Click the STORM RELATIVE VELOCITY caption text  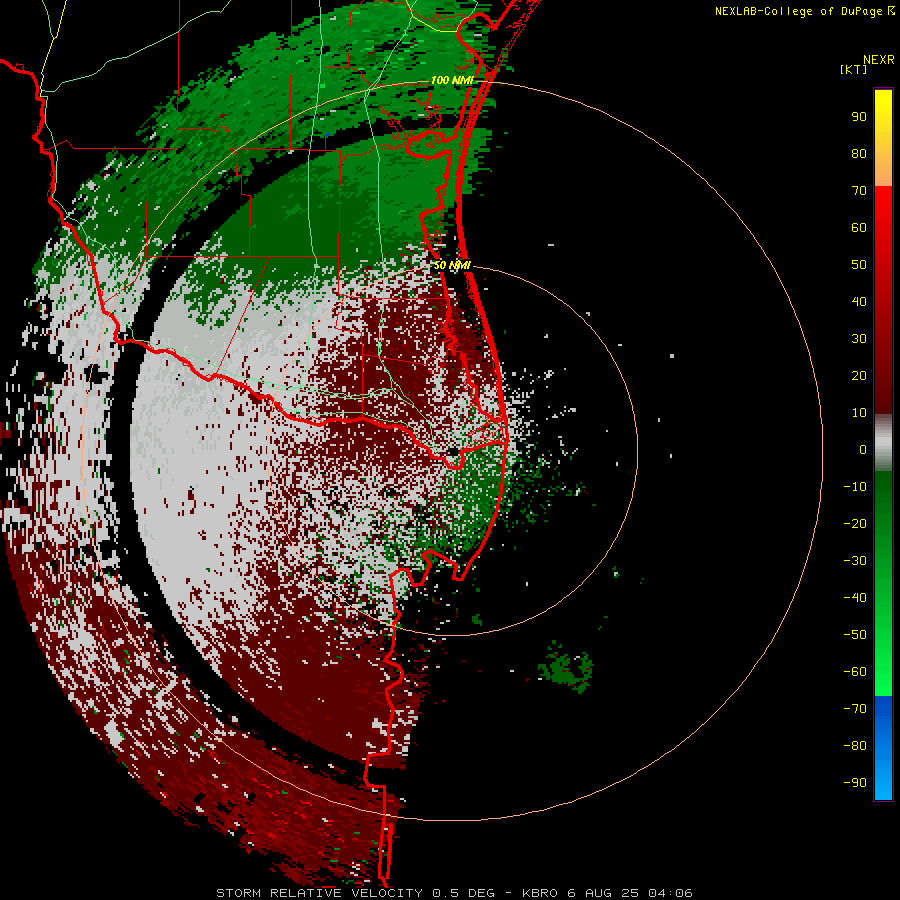click(319, 893)
